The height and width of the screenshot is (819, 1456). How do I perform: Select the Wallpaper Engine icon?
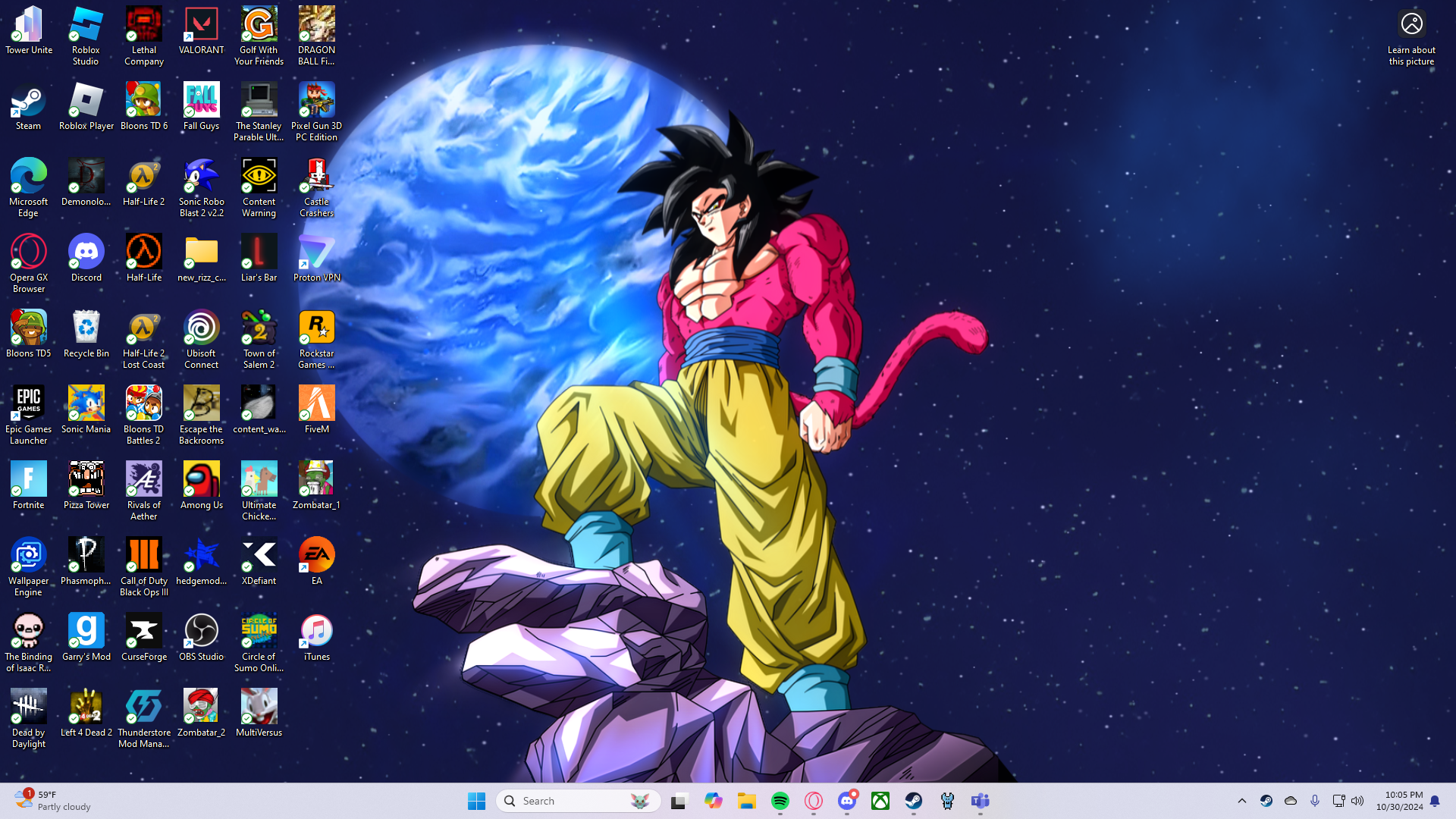(x=29, y=567)
